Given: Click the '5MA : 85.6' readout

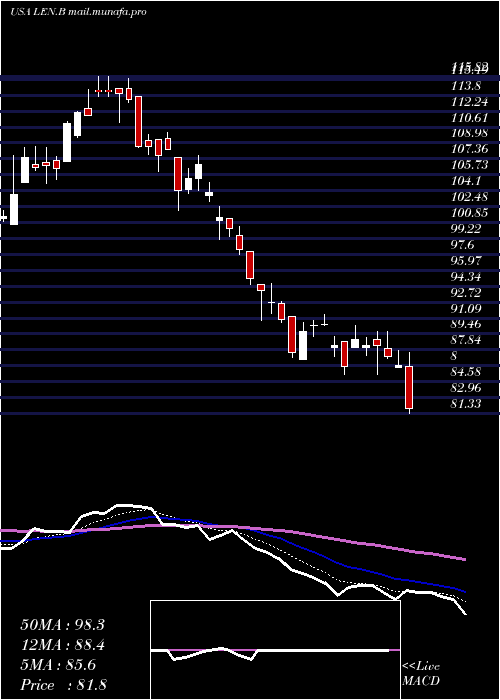Looking at the screenshot, I should click(58, 666).
